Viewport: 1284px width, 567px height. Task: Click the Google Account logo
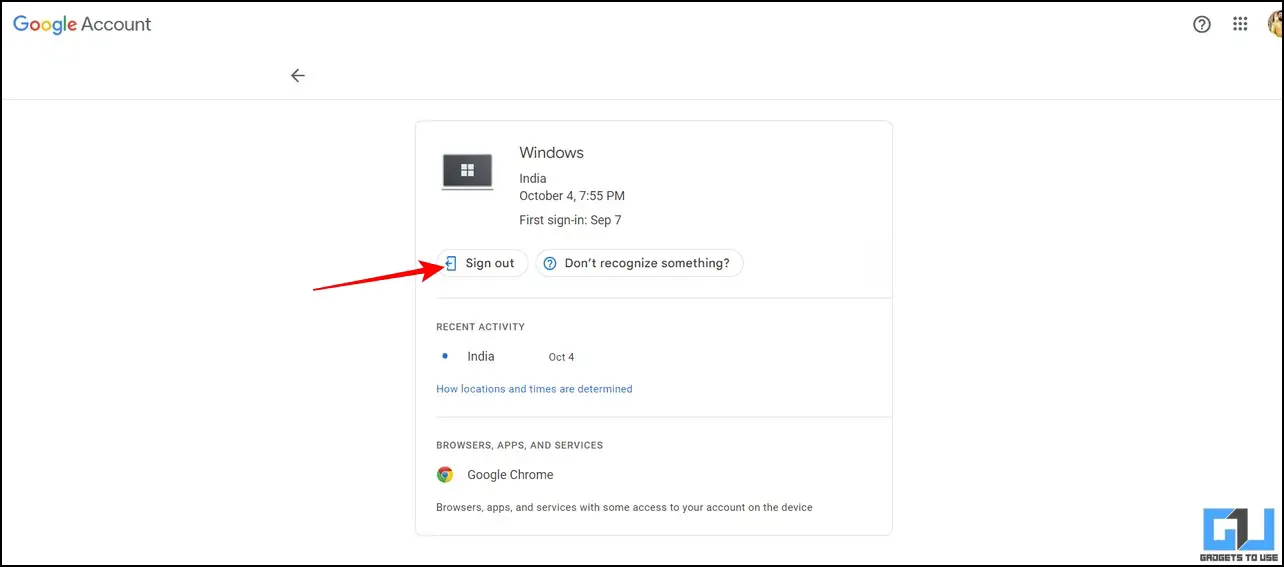82,25
